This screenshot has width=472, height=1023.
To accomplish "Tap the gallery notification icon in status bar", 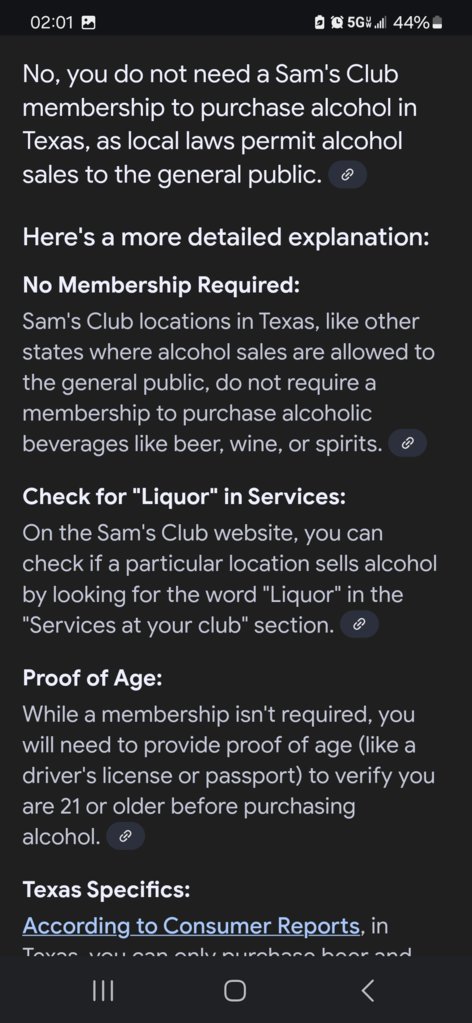I will [87, 23].
